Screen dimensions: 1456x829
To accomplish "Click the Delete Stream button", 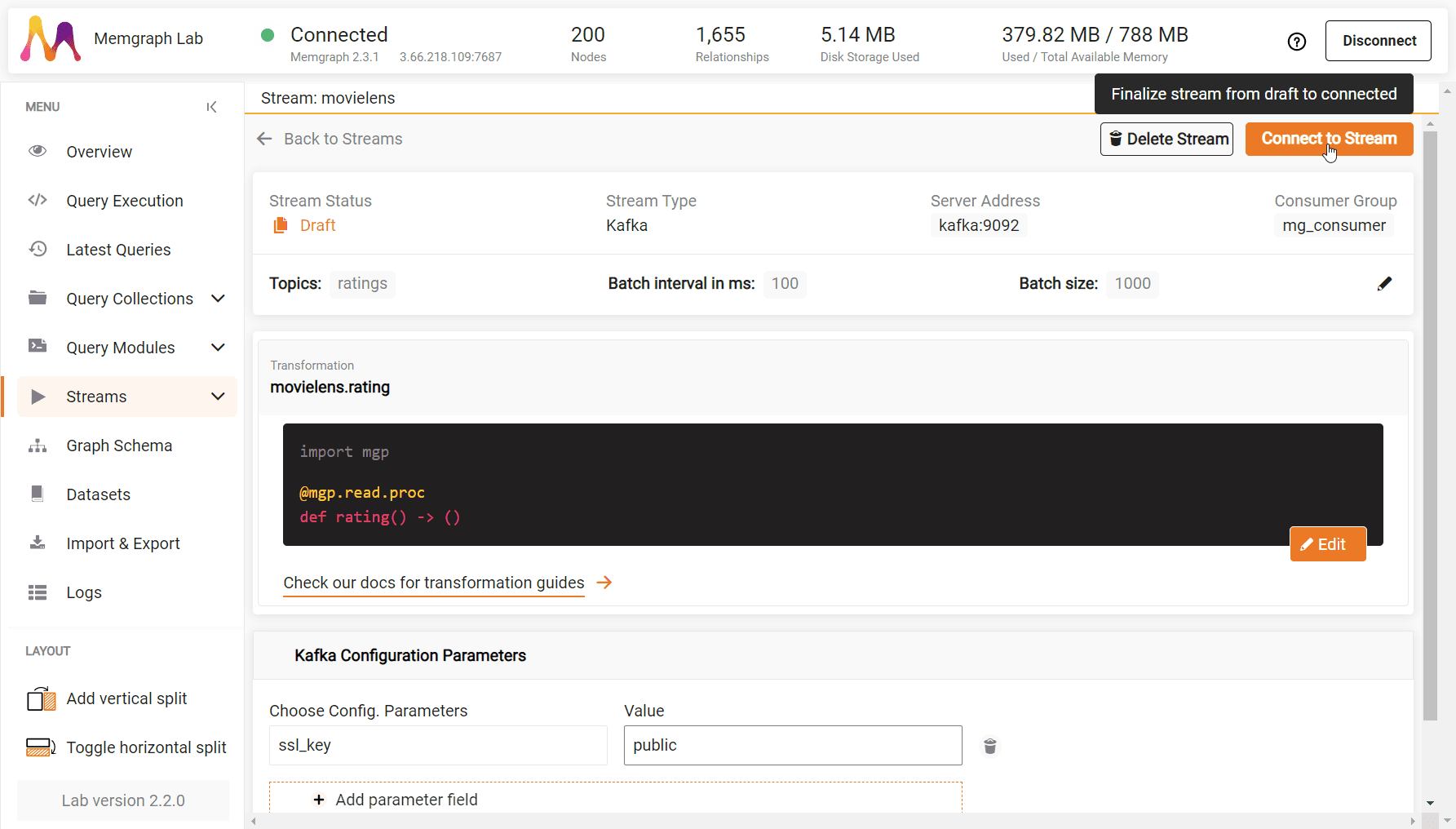I will 1166,139.
